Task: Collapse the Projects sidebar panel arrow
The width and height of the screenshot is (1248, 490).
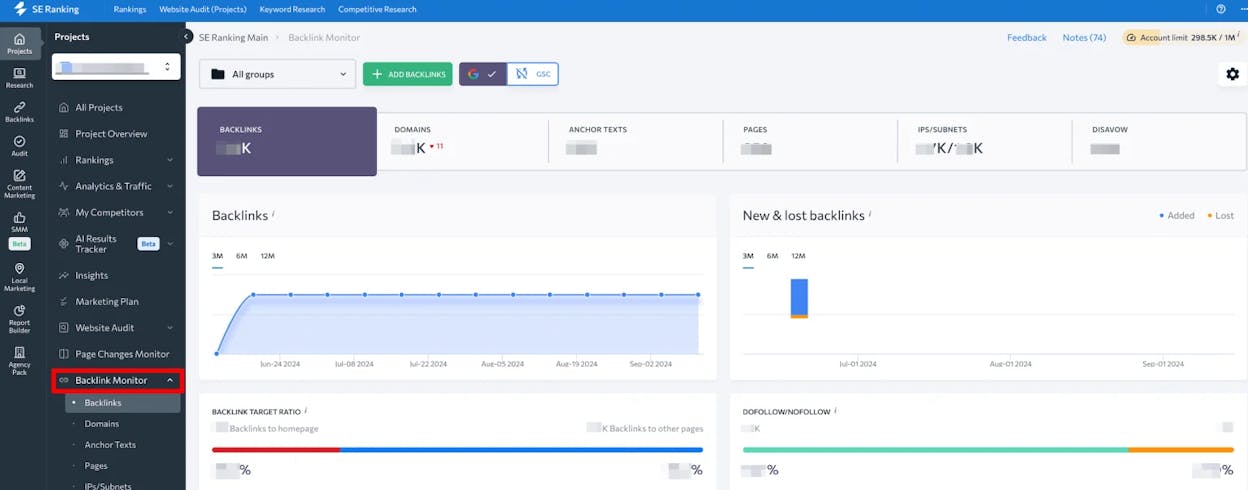Action: (x=186, y=36)
